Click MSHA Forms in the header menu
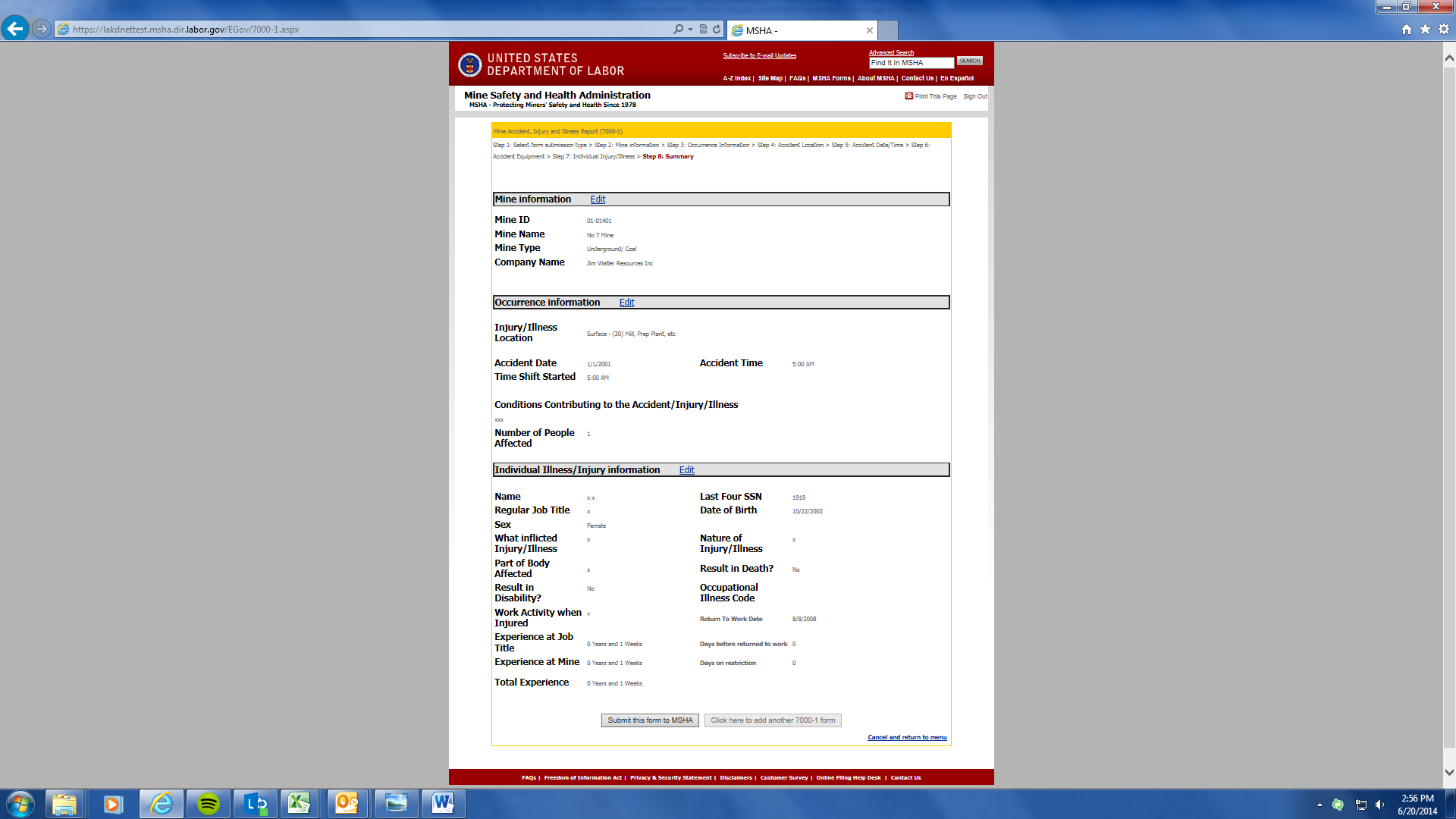Viewport: 1456px width, 819px height. click(831, 78)
